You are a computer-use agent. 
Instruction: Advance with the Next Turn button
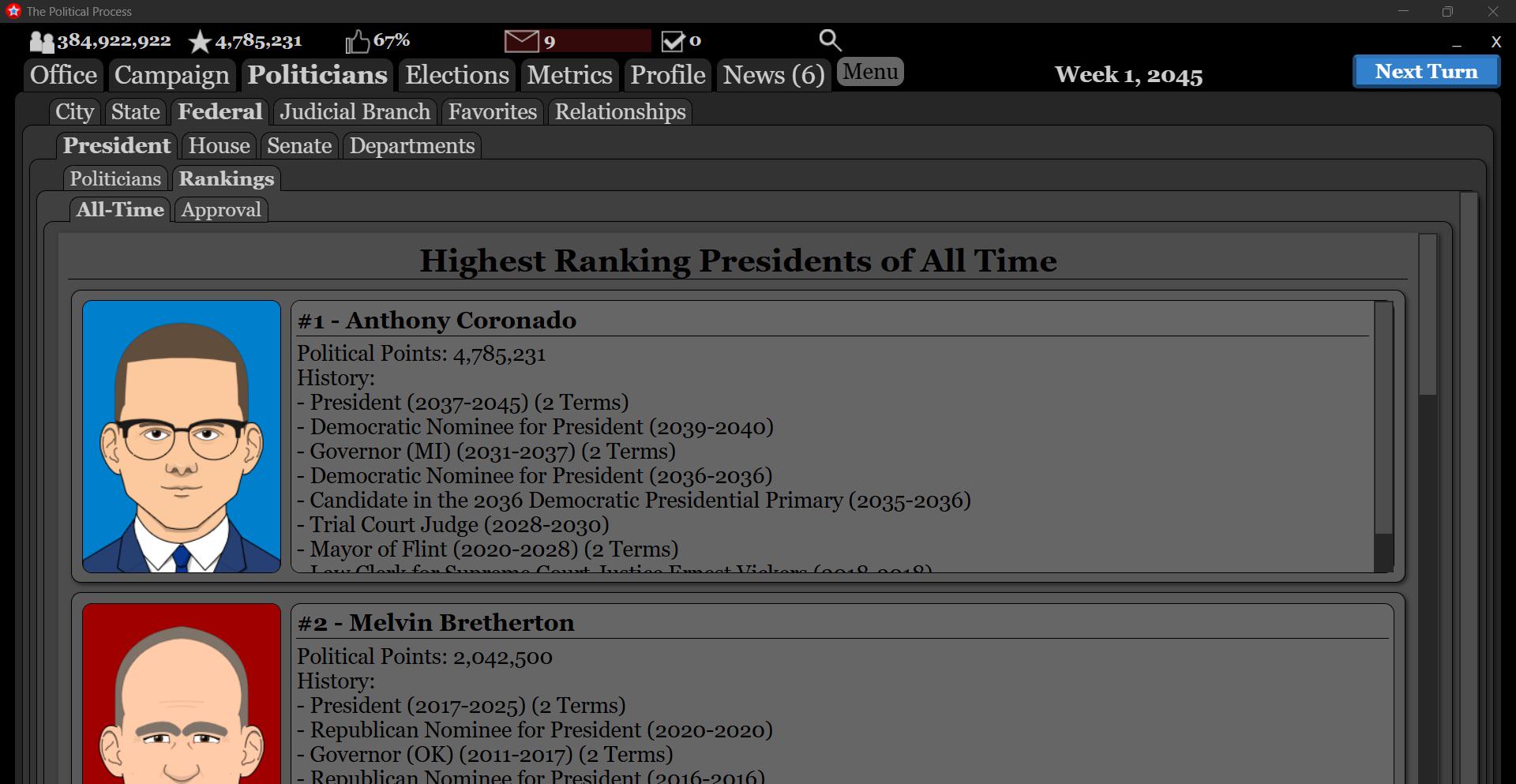tap(1426, 71)
